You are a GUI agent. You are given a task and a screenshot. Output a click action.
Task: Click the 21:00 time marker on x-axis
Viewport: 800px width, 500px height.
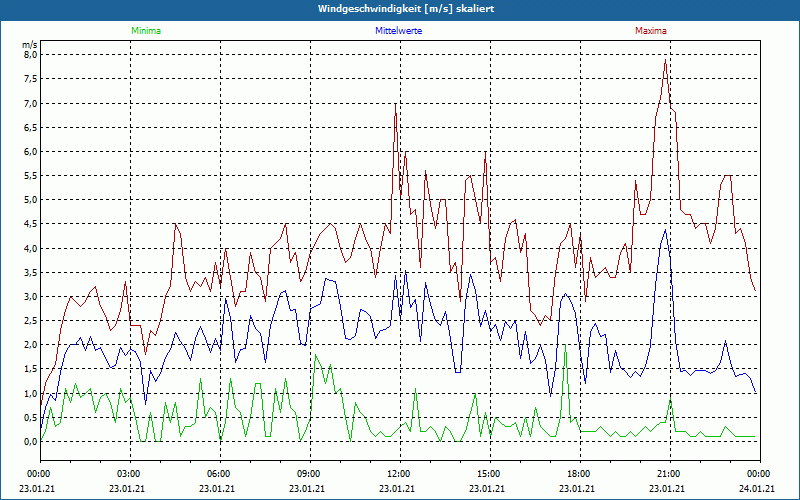coord(669,473)
